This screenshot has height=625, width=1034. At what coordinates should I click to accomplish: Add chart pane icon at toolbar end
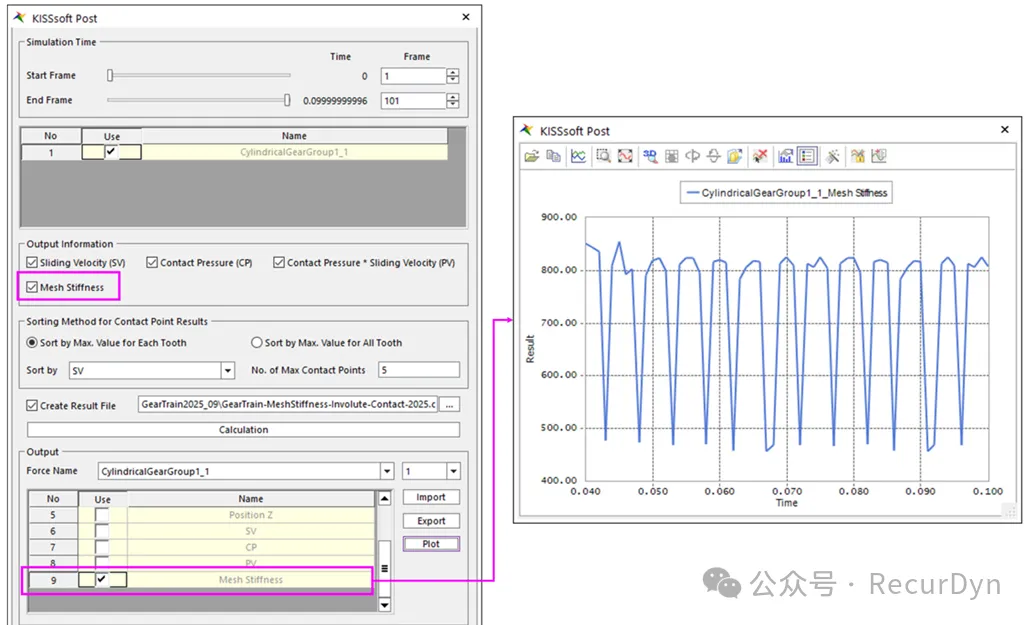[878, 156]
